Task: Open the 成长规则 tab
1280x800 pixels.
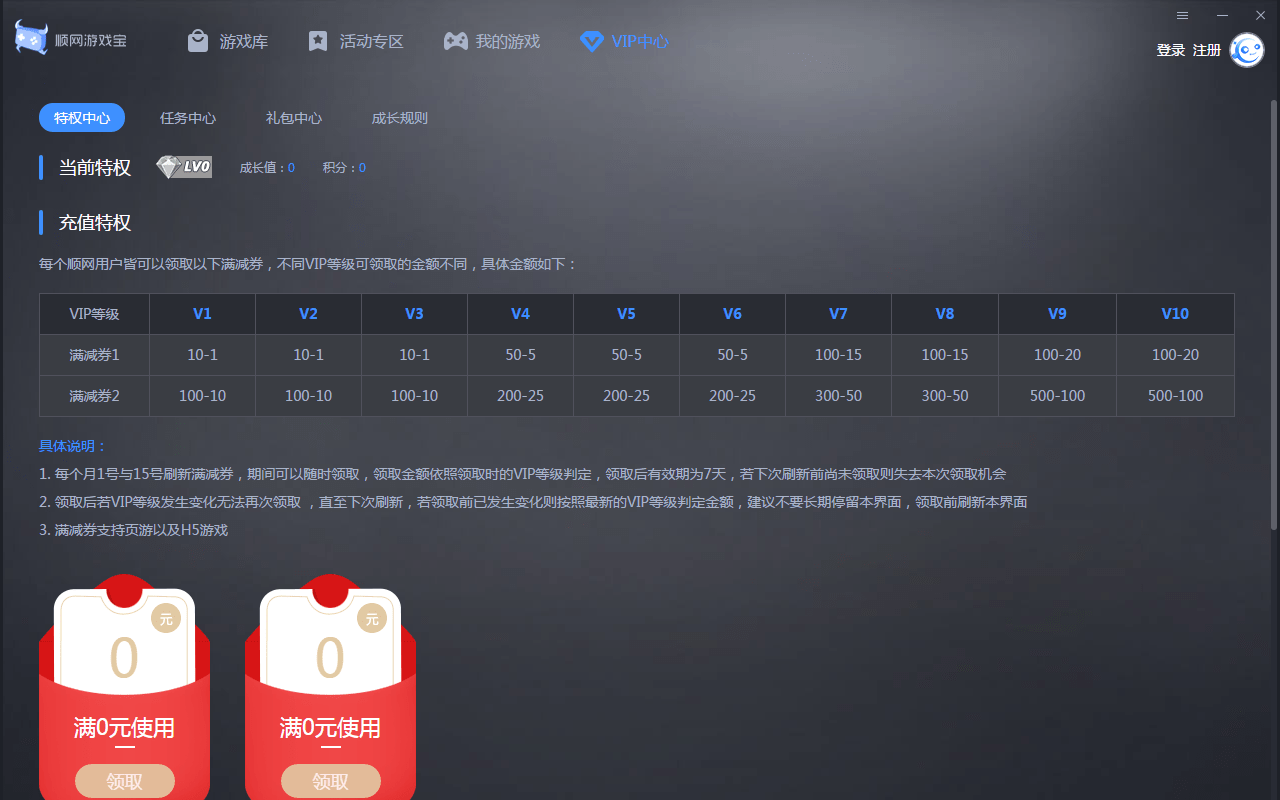Action: 399,117
